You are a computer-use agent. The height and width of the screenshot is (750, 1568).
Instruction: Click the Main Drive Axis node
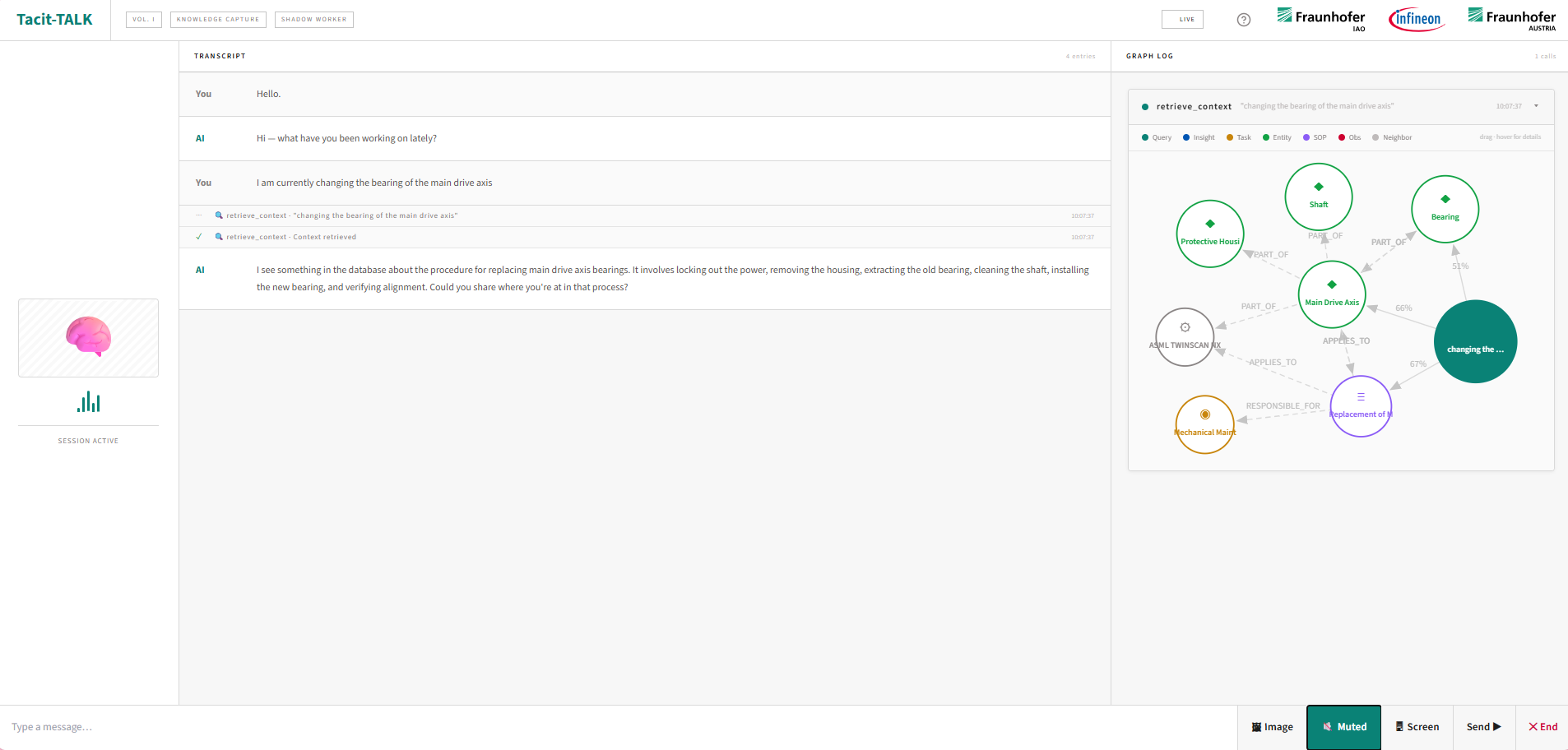pos(1331,294)
